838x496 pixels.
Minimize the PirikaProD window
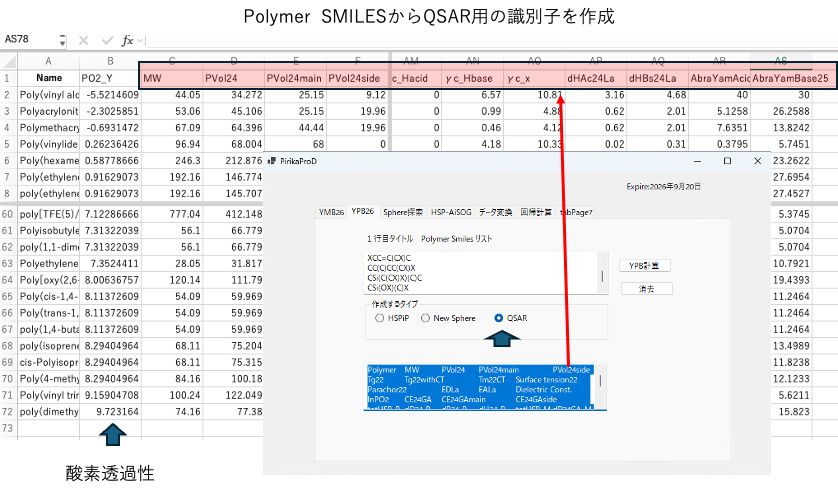coord(697,160)
